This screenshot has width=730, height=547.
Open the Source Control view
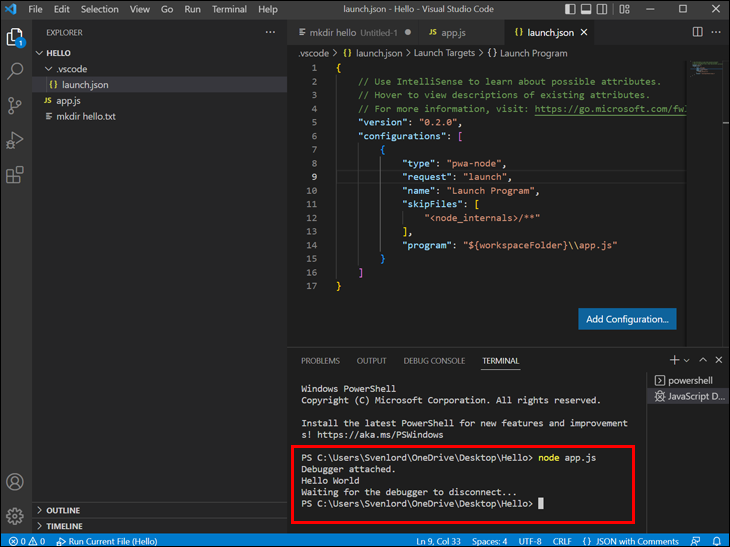coord(15,106)
